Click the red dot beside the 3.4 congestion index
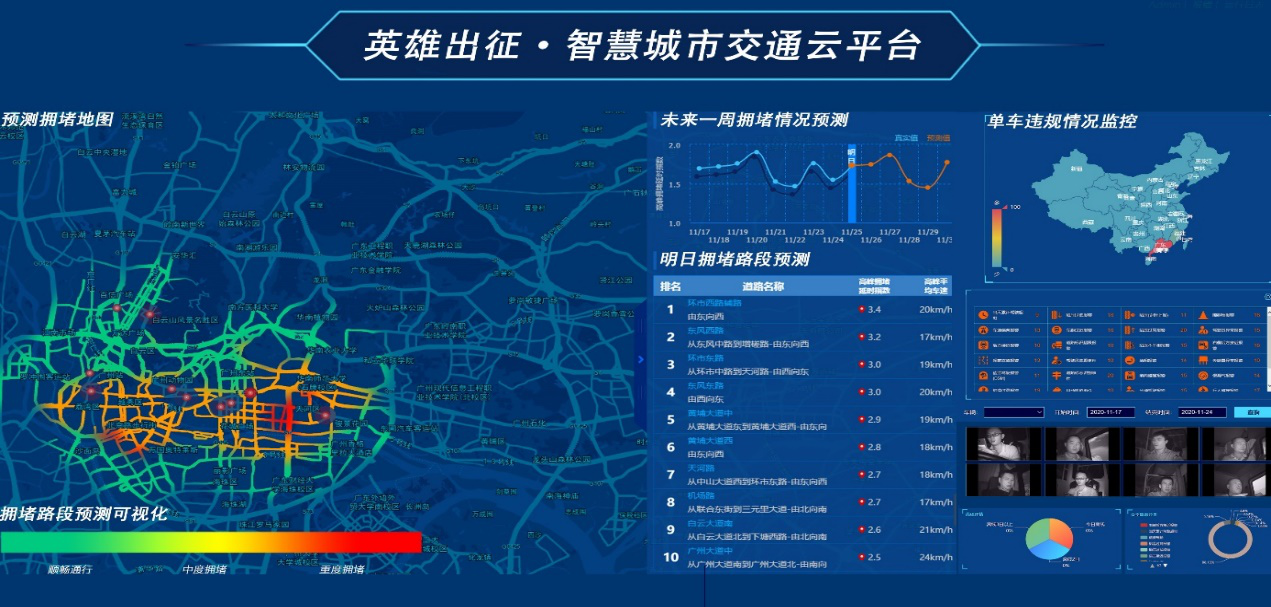 click(861, 310)
